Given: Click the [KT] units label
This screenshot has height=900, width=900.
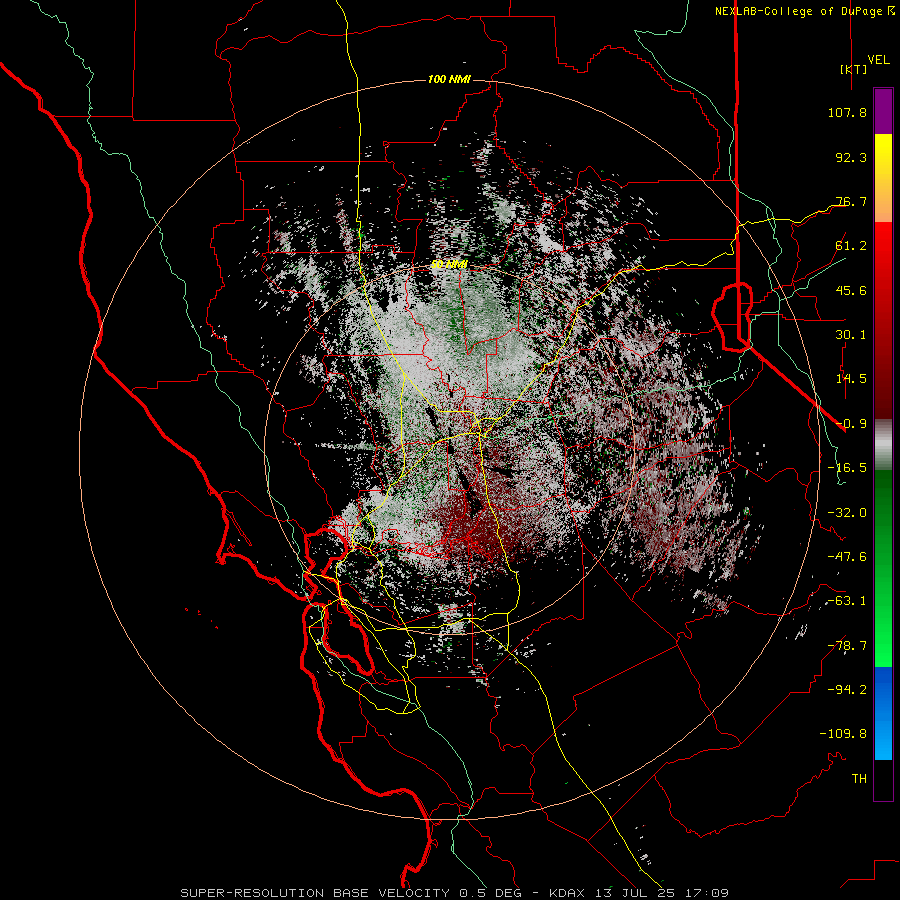Looking at the screenshot, I should coord(853,69).
